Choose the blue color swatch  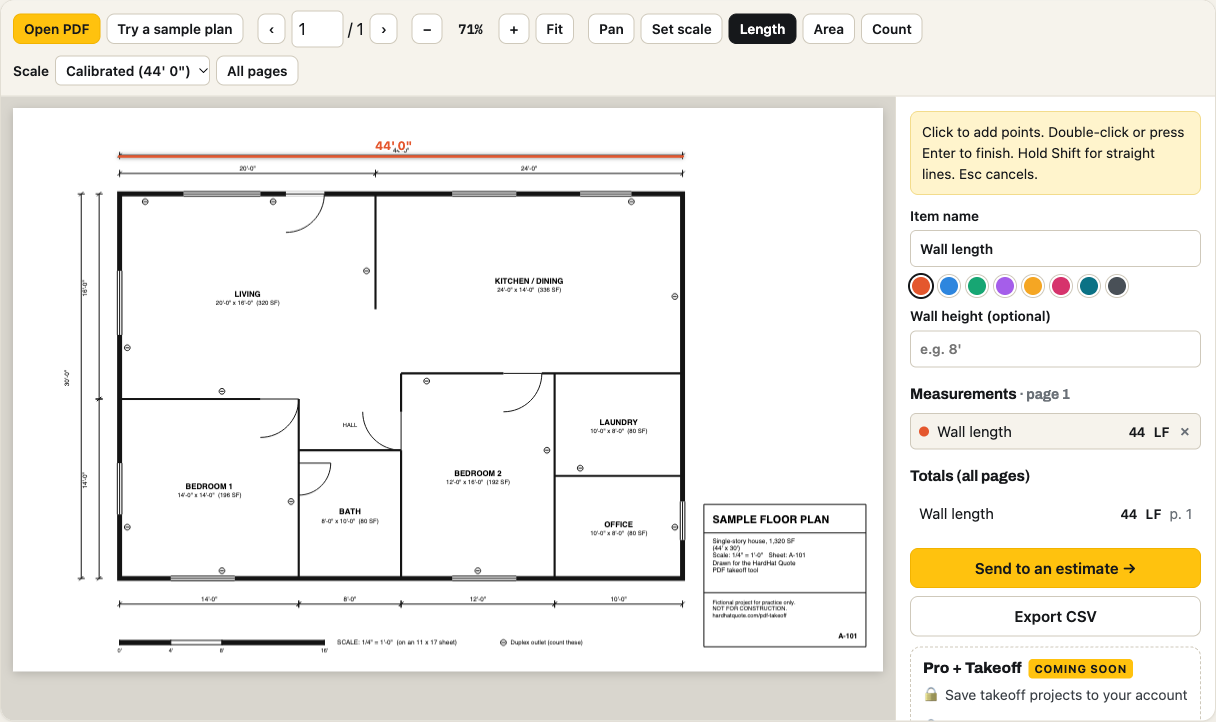(950, 286)
